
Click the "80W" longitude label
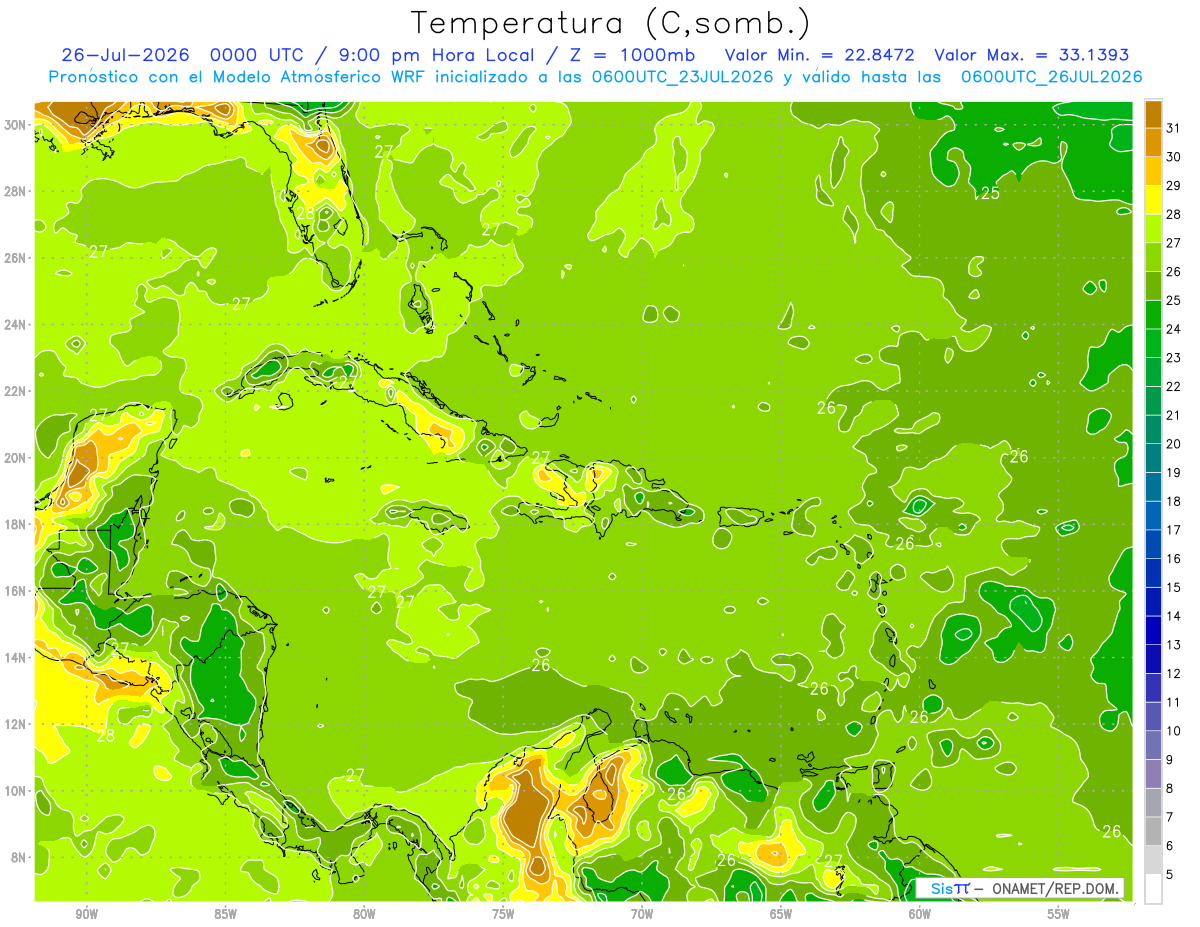pos(364,914)
